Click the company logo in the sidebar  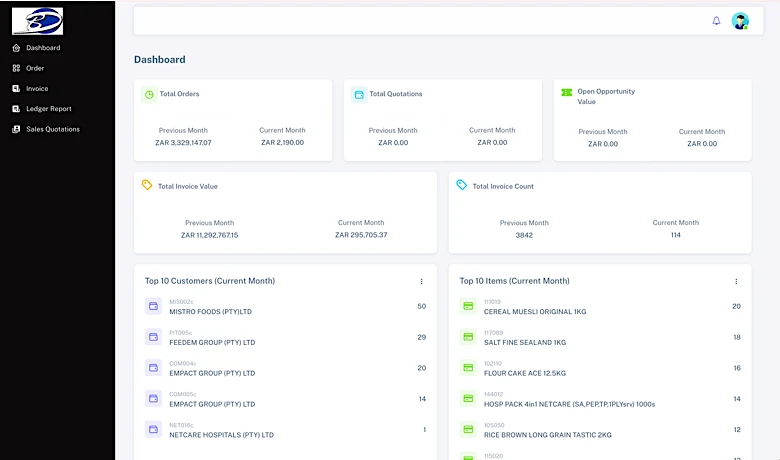tap(38, 21)
